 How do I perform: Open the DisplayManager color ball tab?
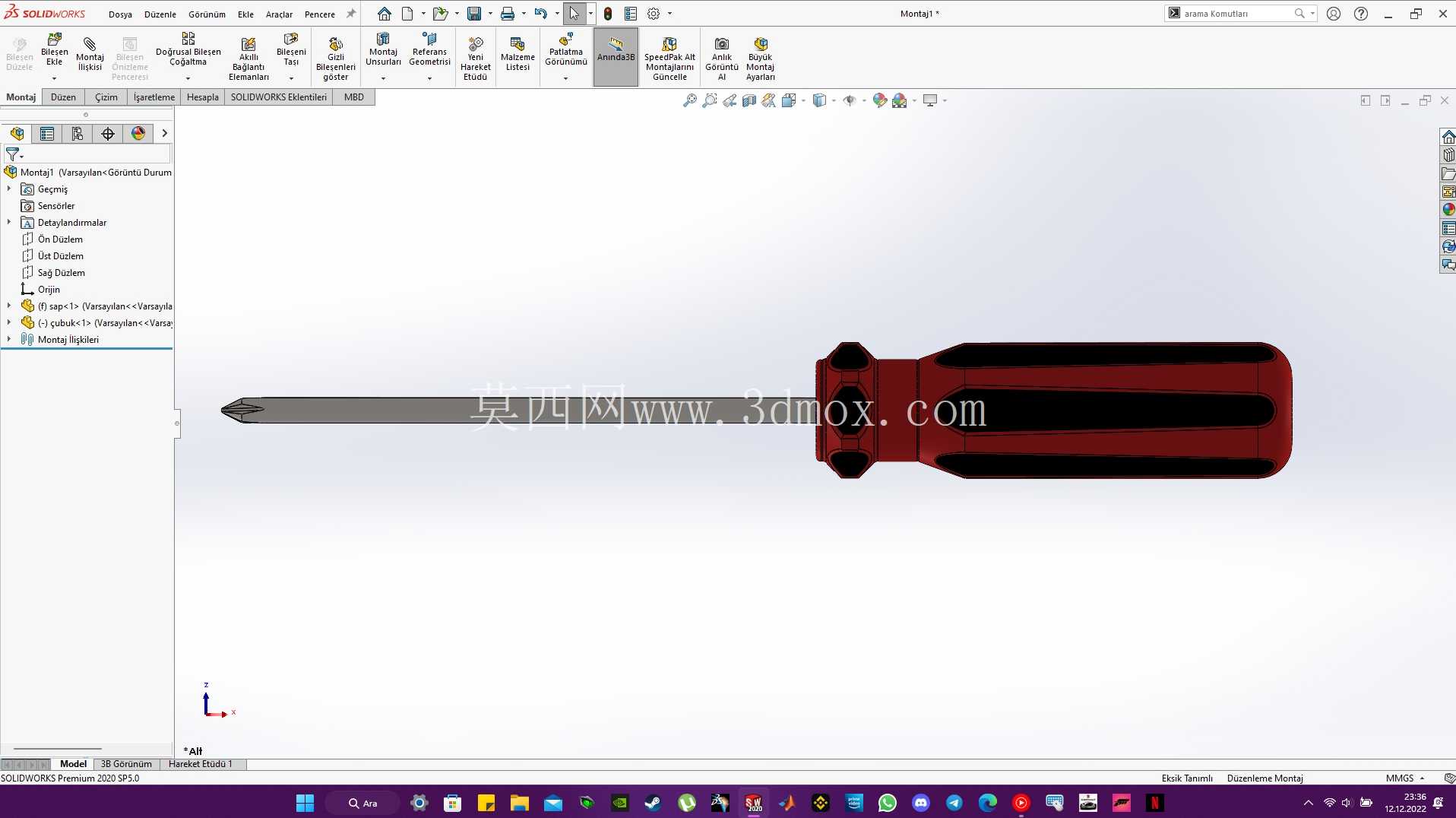pos(138,134)
